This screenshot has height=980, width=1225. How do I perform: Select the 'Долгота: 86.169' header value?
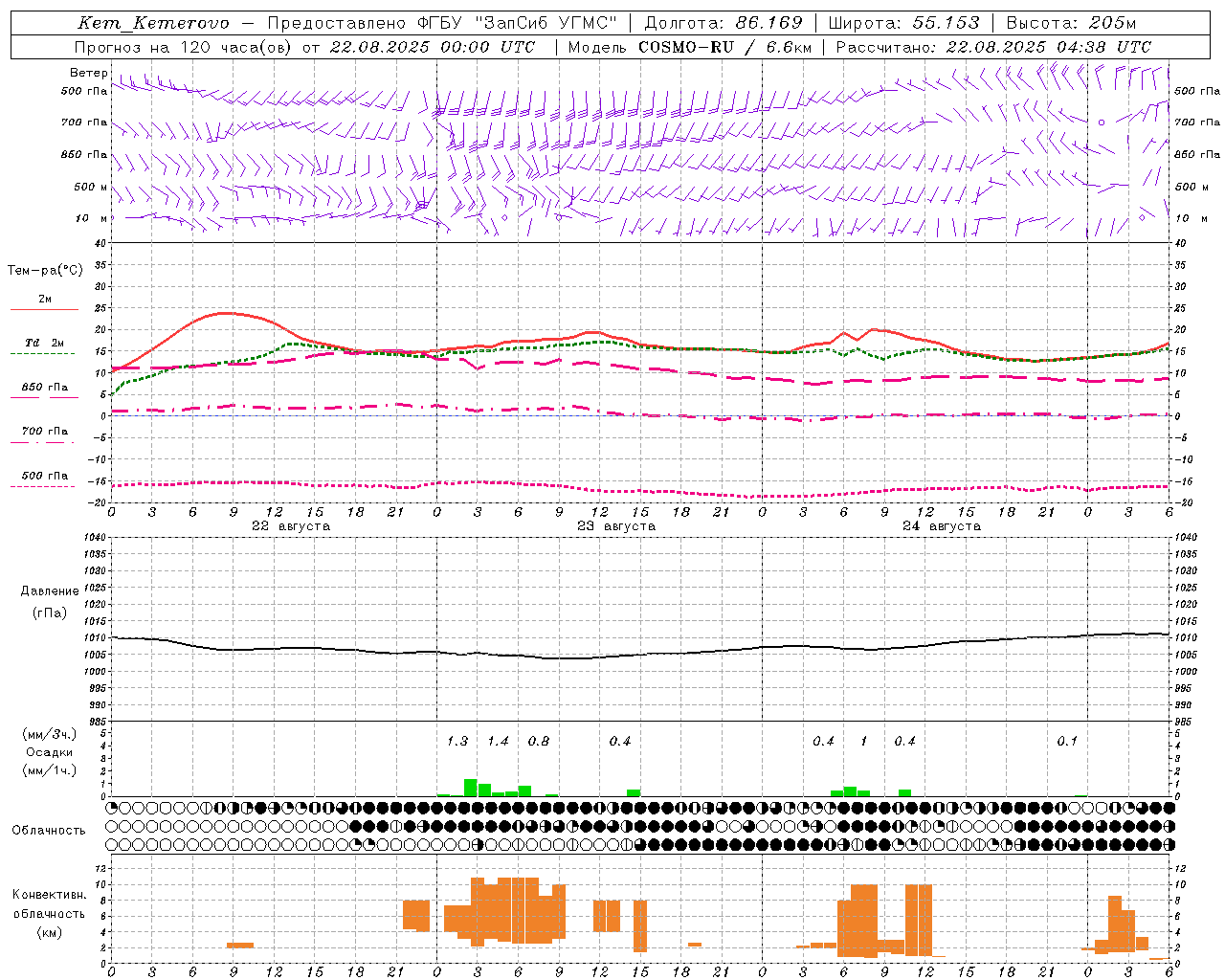(x=724, y=23)
